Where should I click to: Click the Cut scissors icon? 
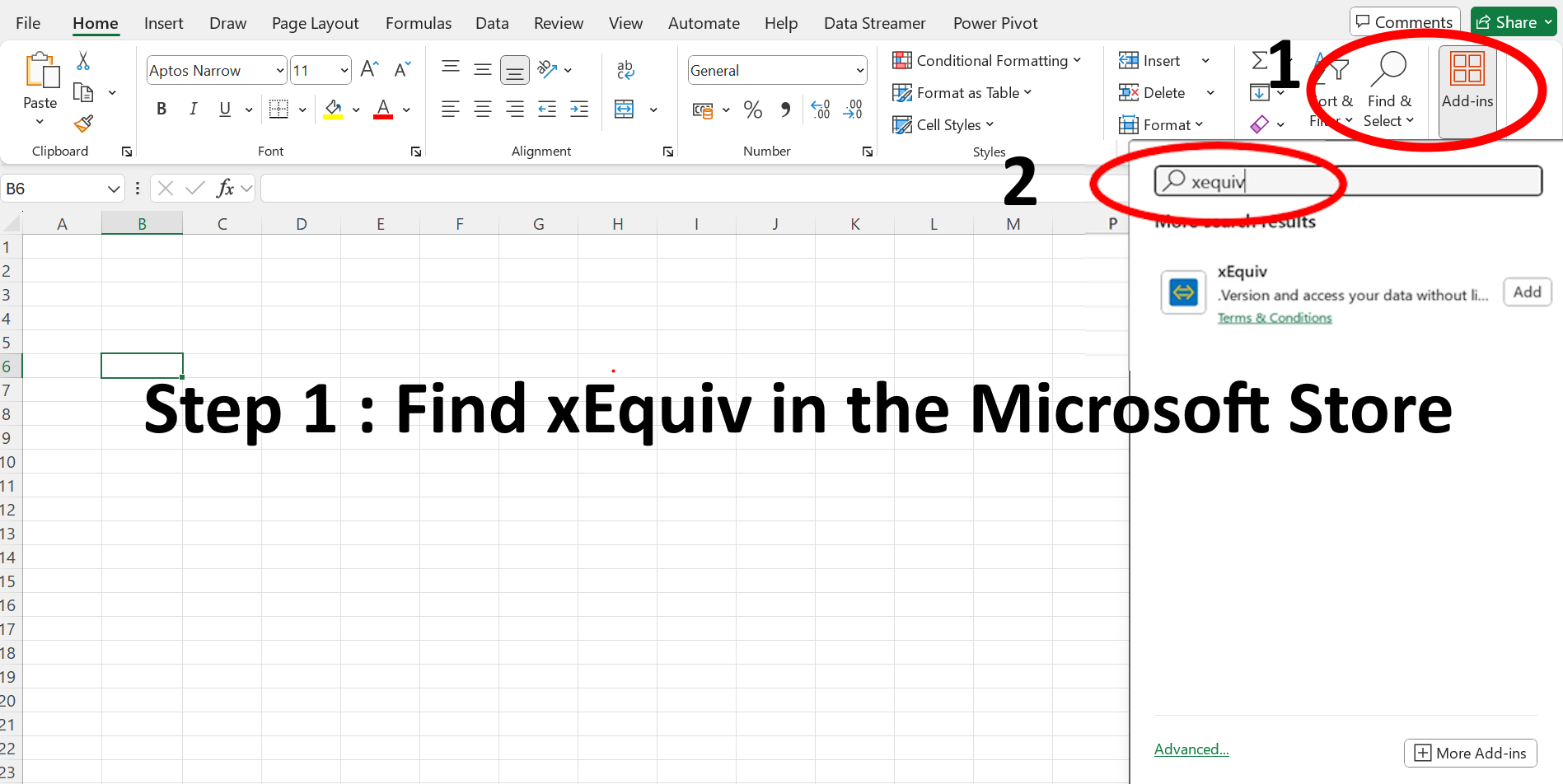tap(83, 61)
